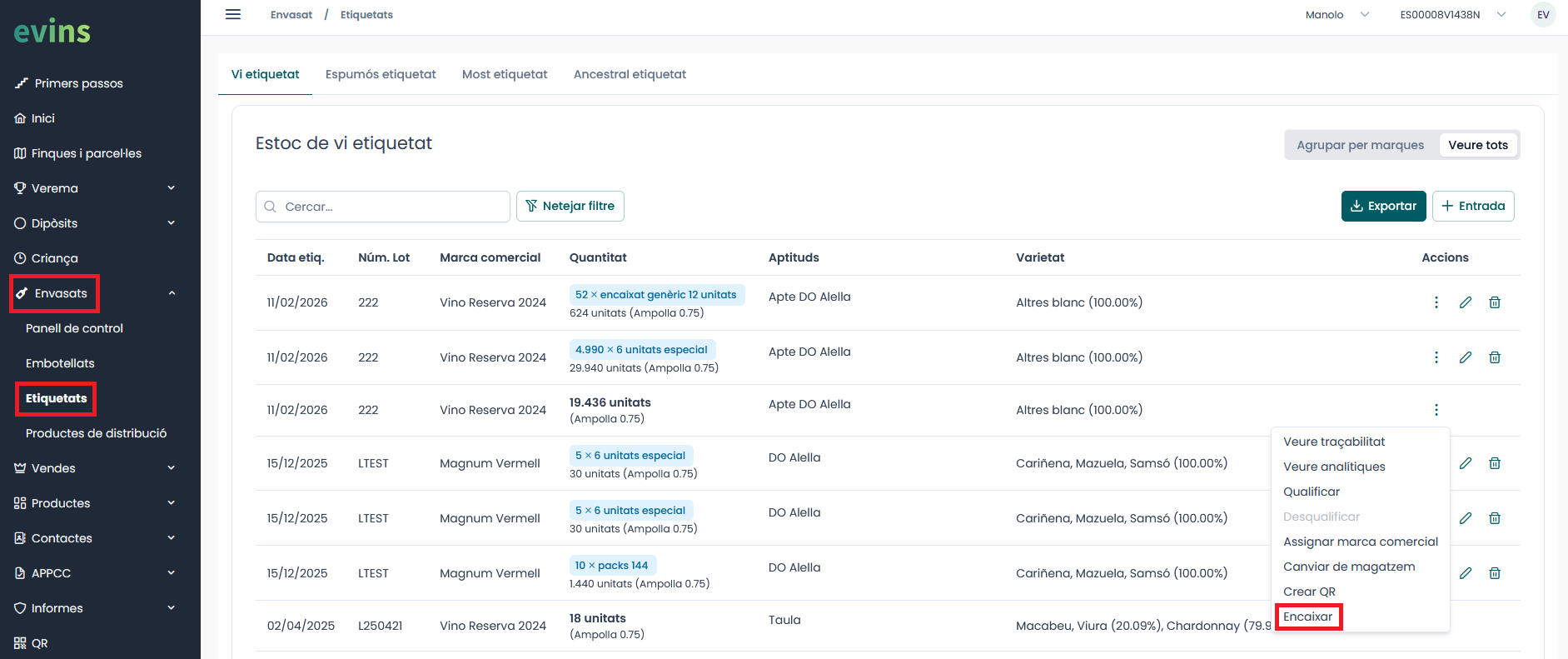The height and width of the screenshot is (659, 1568).
Task: Click the Aptituds column header
Action: click(x=794, y=257)
